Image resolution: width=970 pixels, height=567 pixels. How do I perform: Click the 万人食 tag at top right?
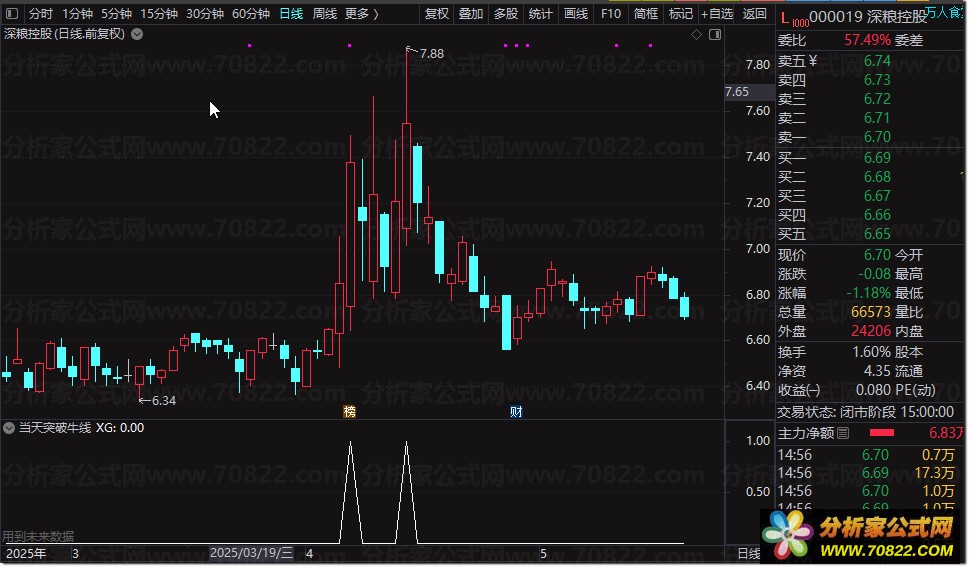point(944,12)
